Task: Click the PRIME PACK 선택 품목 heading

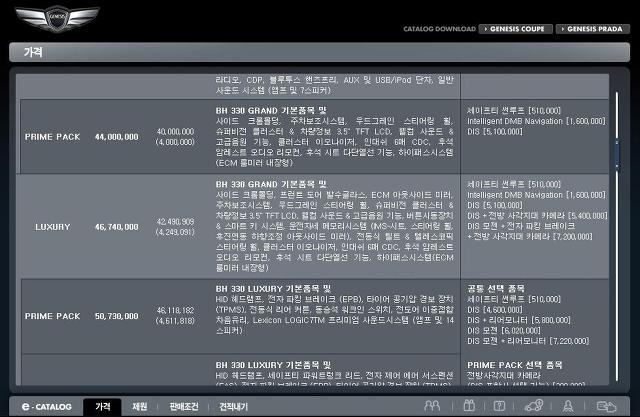Action: 515,365
